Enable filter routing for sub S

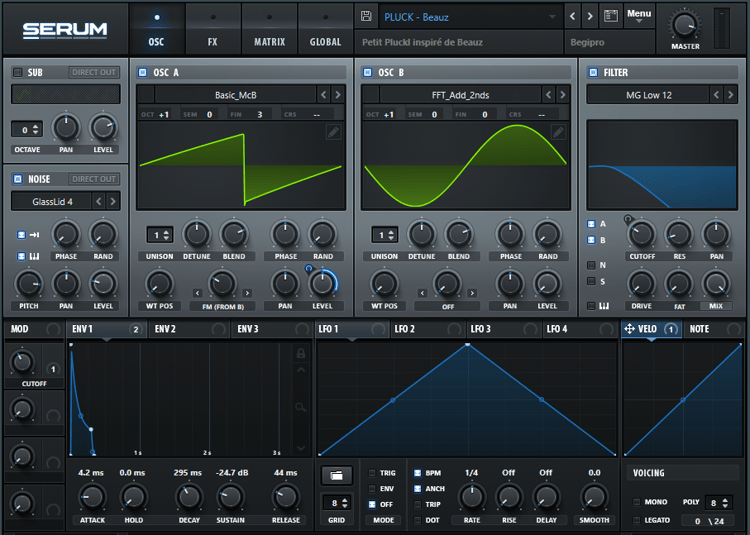click(591, 281)
